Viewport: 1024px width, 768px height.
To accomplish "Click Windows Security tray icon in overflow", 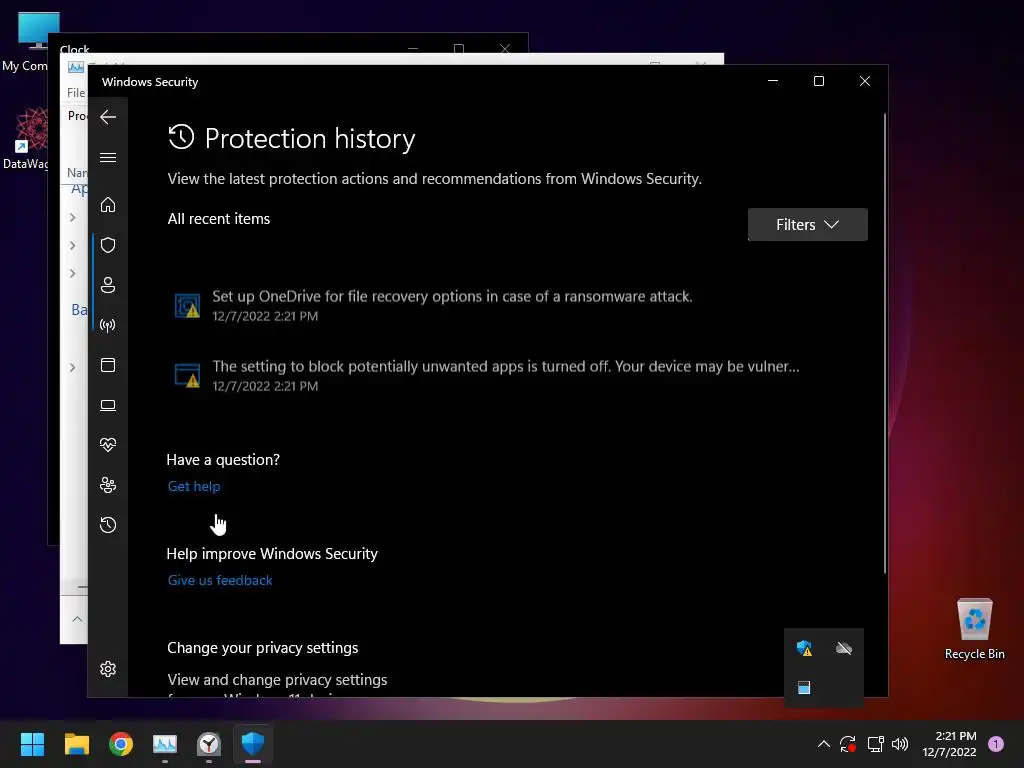I will 804,648.
